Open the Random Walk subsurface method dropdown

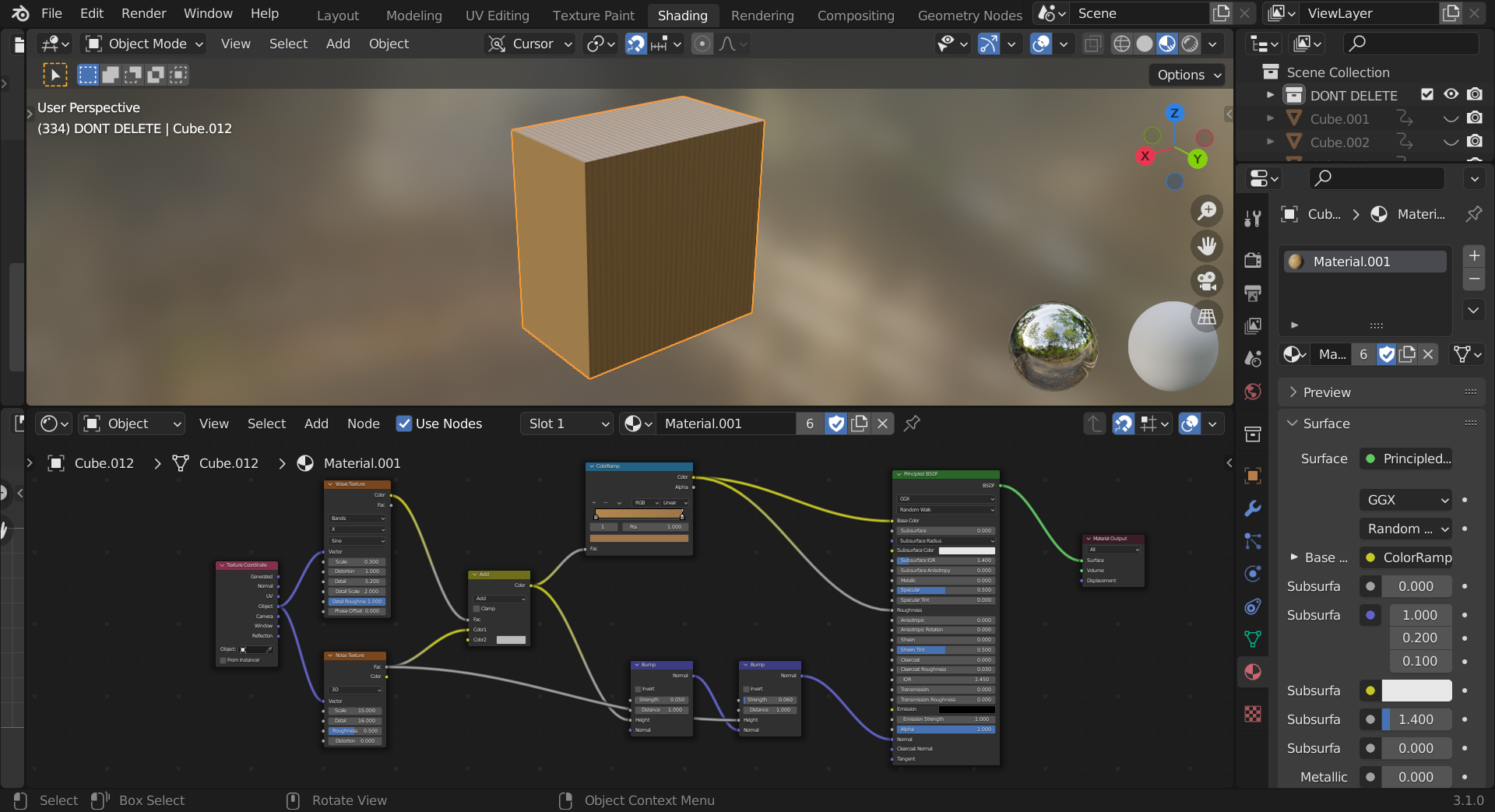[1406, 529]
